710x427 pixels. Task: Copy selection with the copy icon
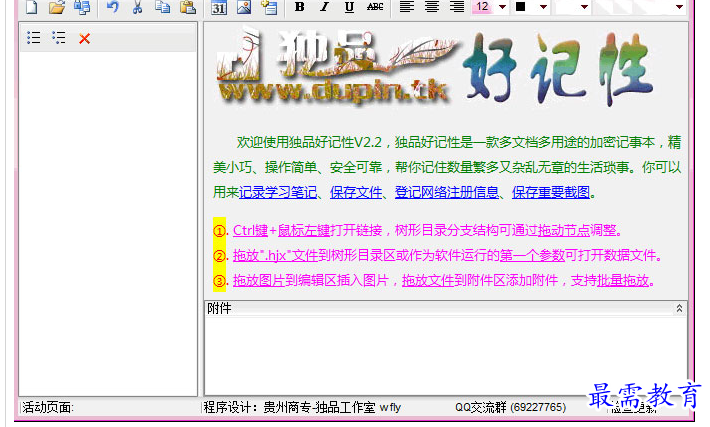163,7
